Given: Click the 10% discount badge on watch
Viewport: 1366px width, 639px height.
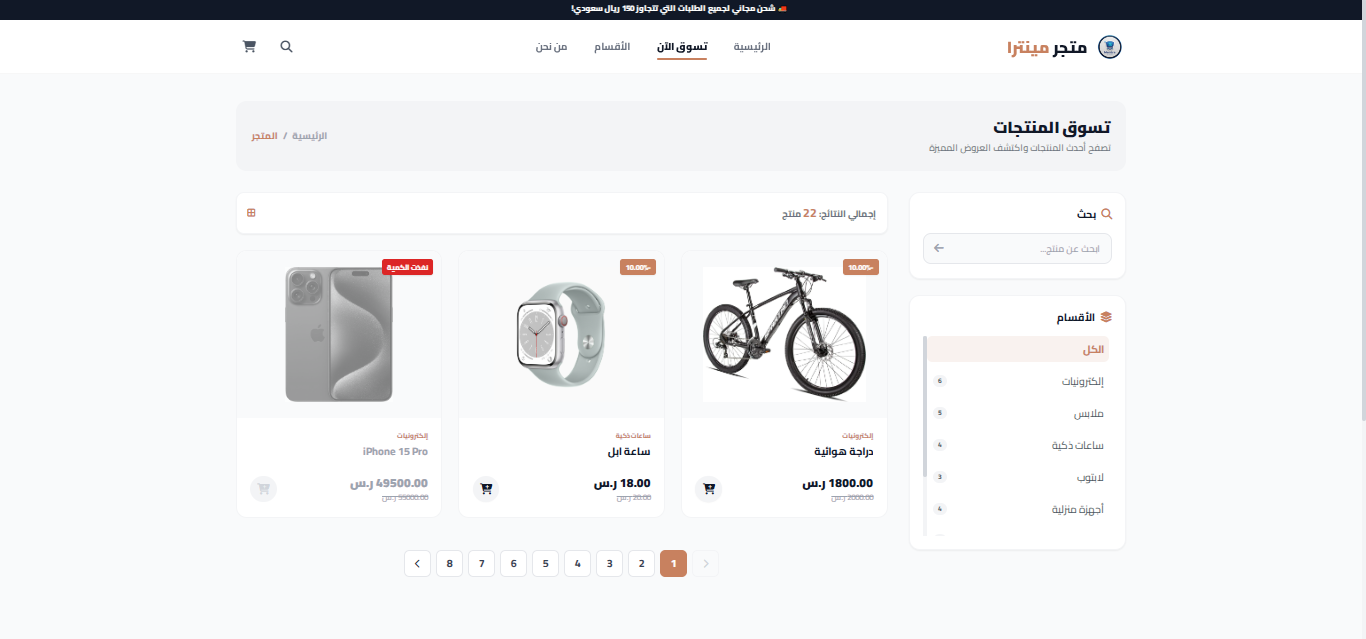Looking at the screenshot, I should 637,267.
